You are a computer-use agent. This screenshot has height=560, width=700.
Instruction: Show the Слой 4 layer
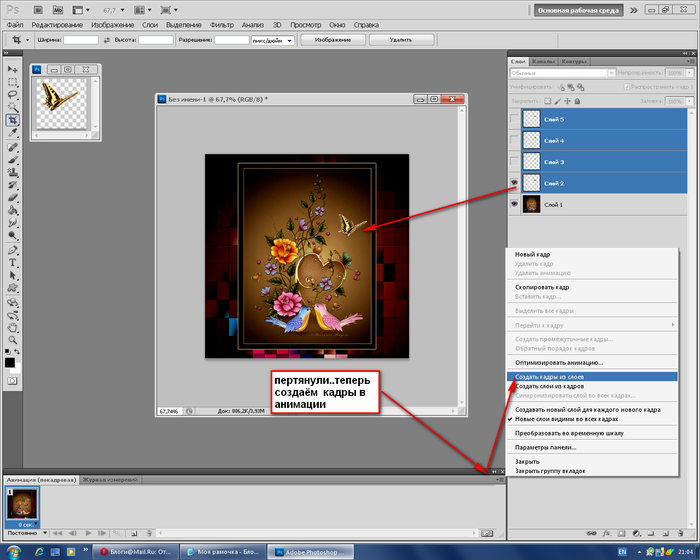pyautogui.click(x=514, y=140)
